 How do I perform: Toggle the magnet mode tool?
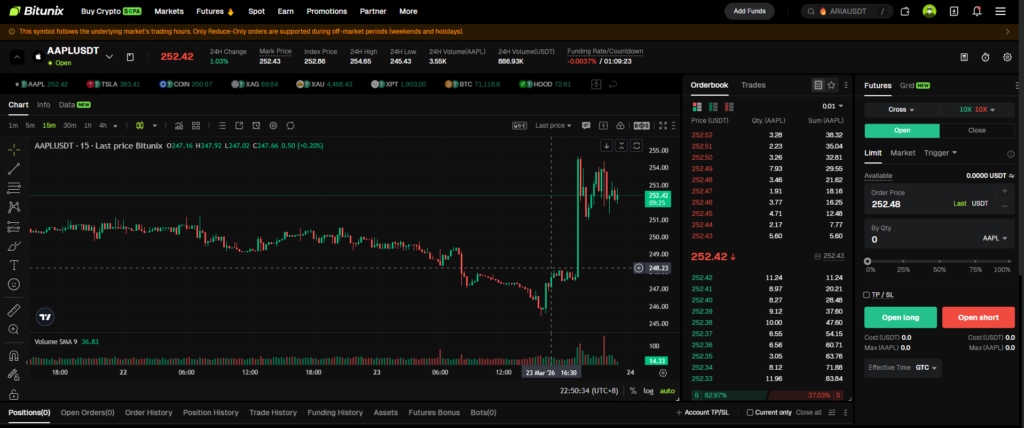point(14,356)
